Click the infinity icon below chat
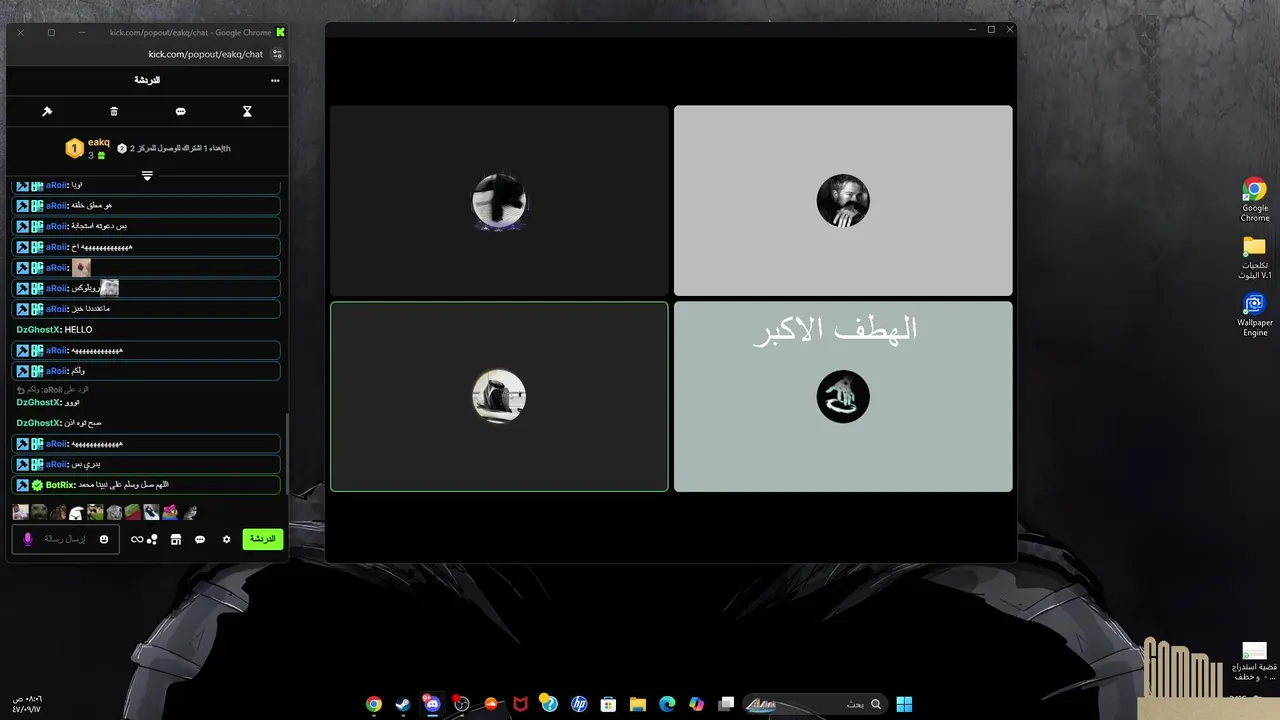Screen dimensions: 1280x720 tap(137, 539)
